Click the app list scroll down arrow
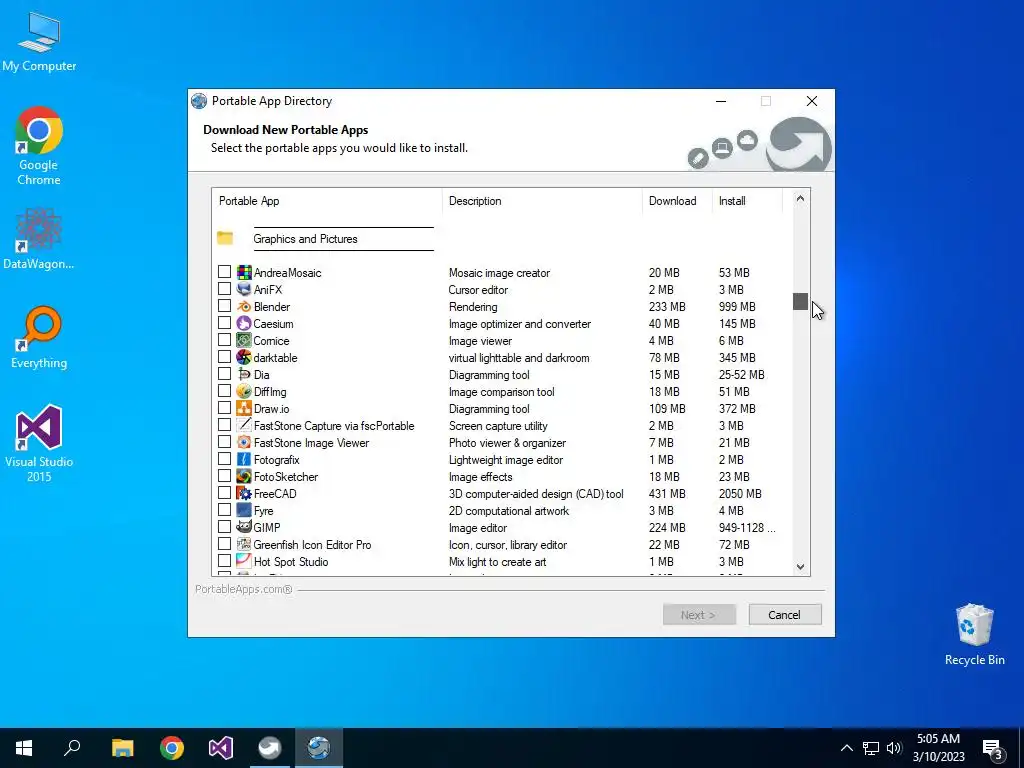The image size is (1024, 768). click(x=800, y=567)
